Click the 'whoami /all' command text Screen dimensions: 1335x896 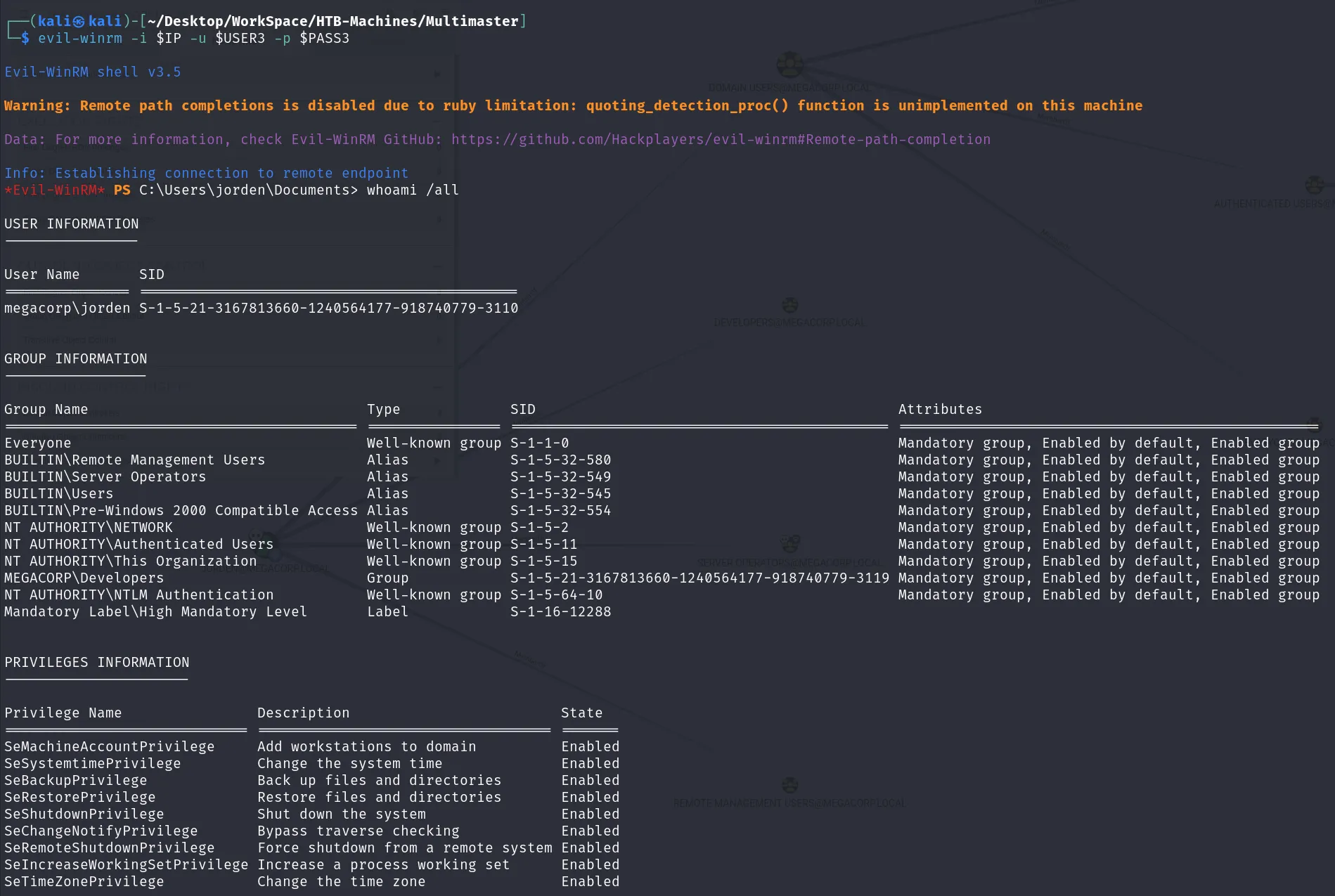413,190
